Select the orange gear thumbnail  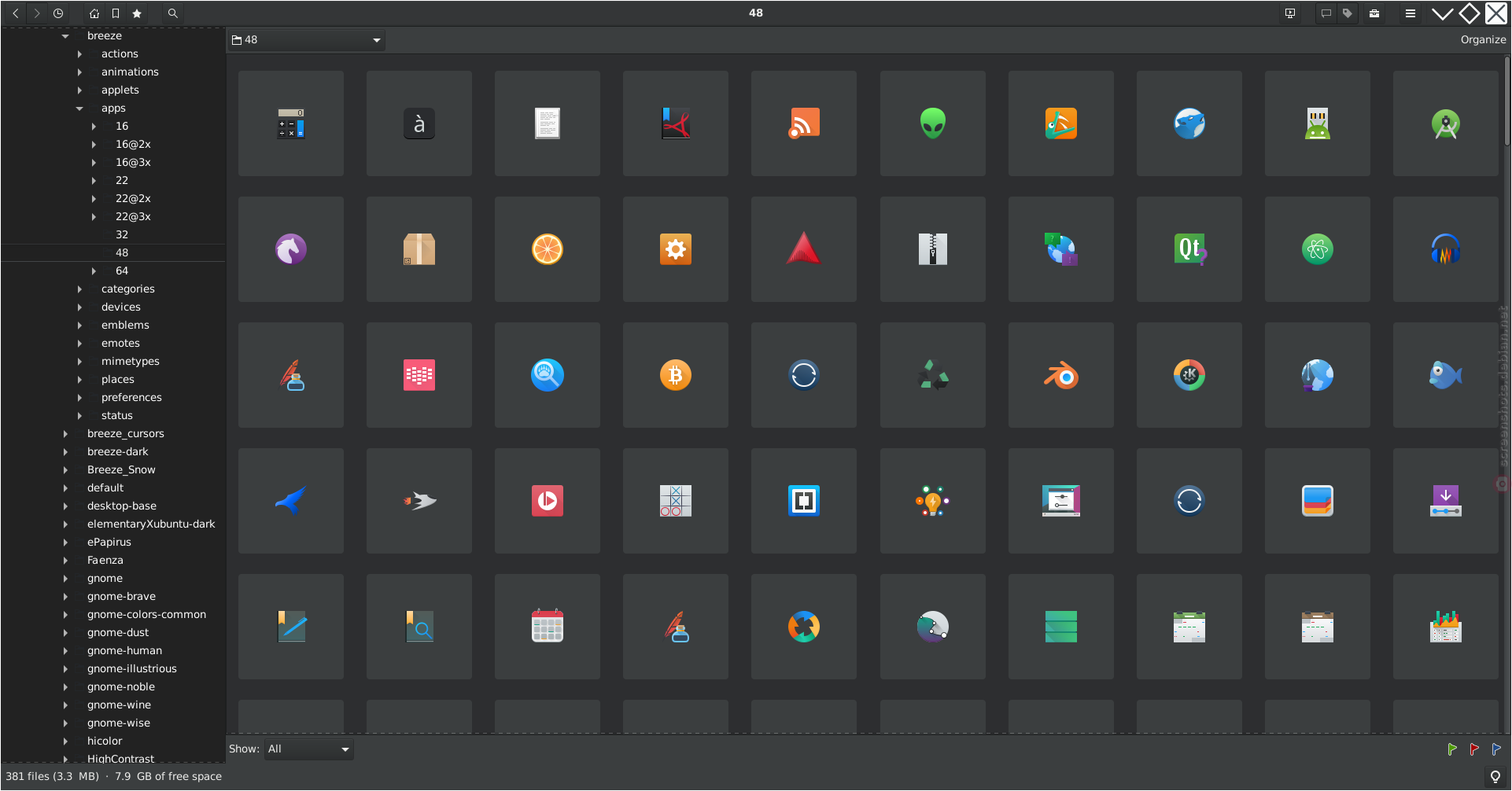(676, 249)
